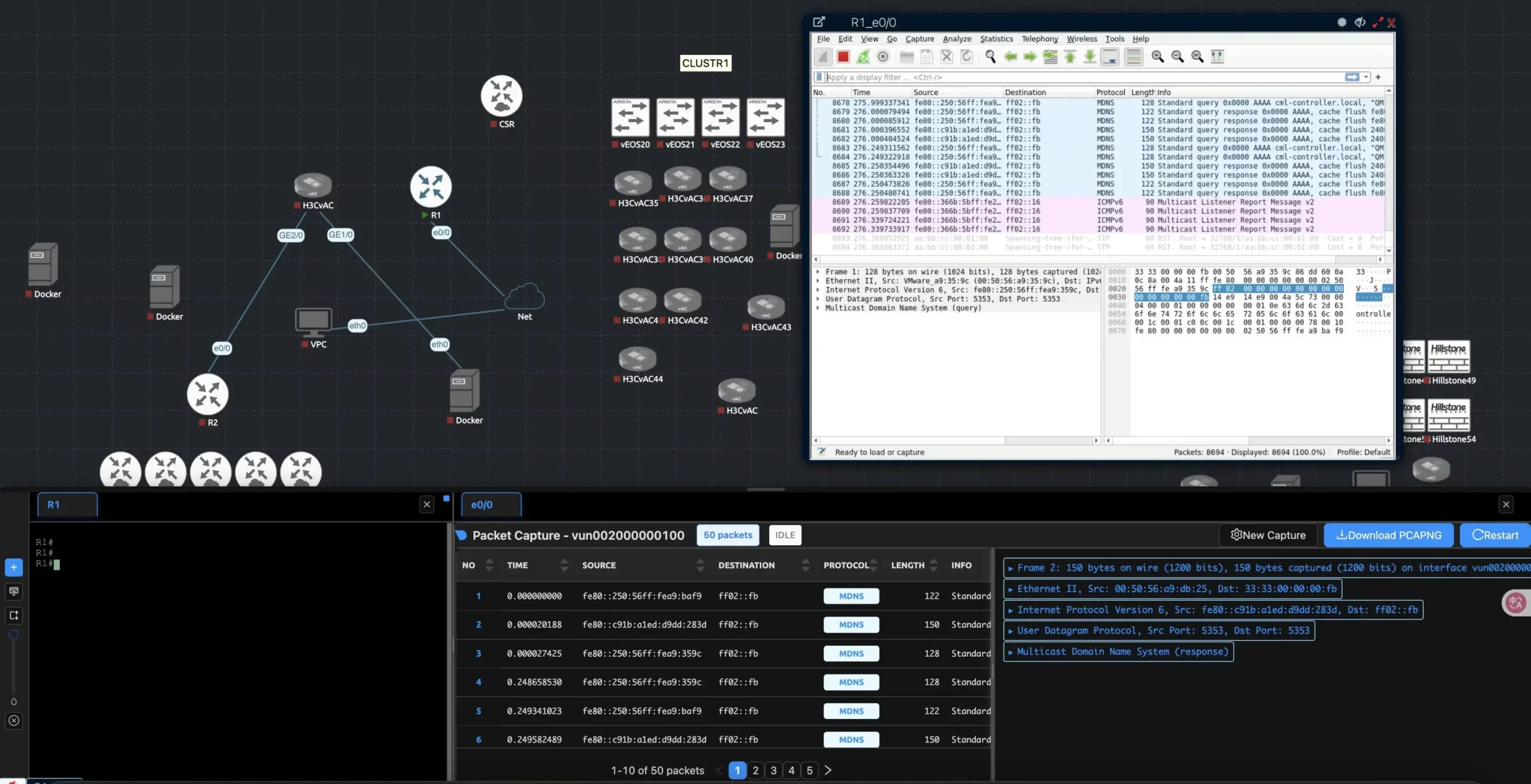Image resolution: width=1531 pixels, height=784 pixels.
Task: Stop capturing packets with the red square
Action: pos(843,57)
